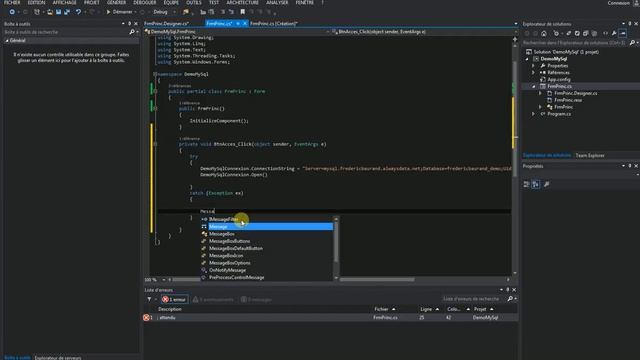
Task: Open the FICHIER menu
Action: [12, 2]
